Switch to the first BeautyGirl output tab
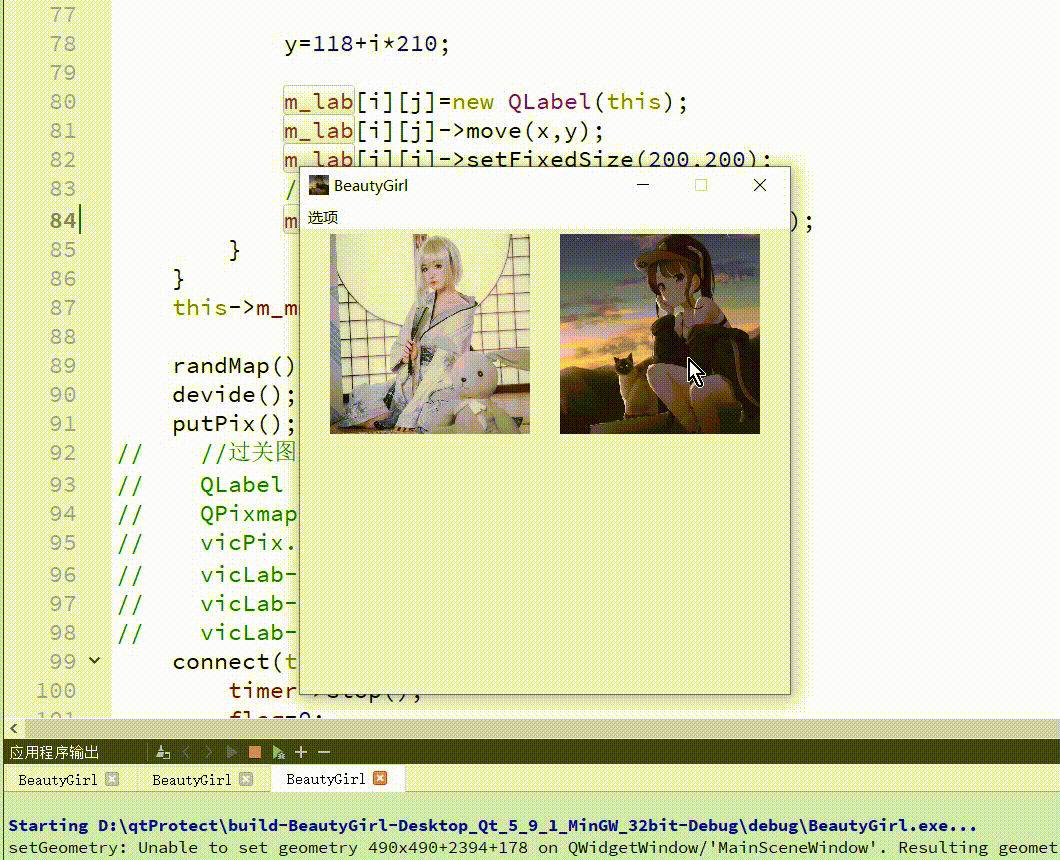Image resolution: width=1060 pixels, height=860 pixels. 57,780
